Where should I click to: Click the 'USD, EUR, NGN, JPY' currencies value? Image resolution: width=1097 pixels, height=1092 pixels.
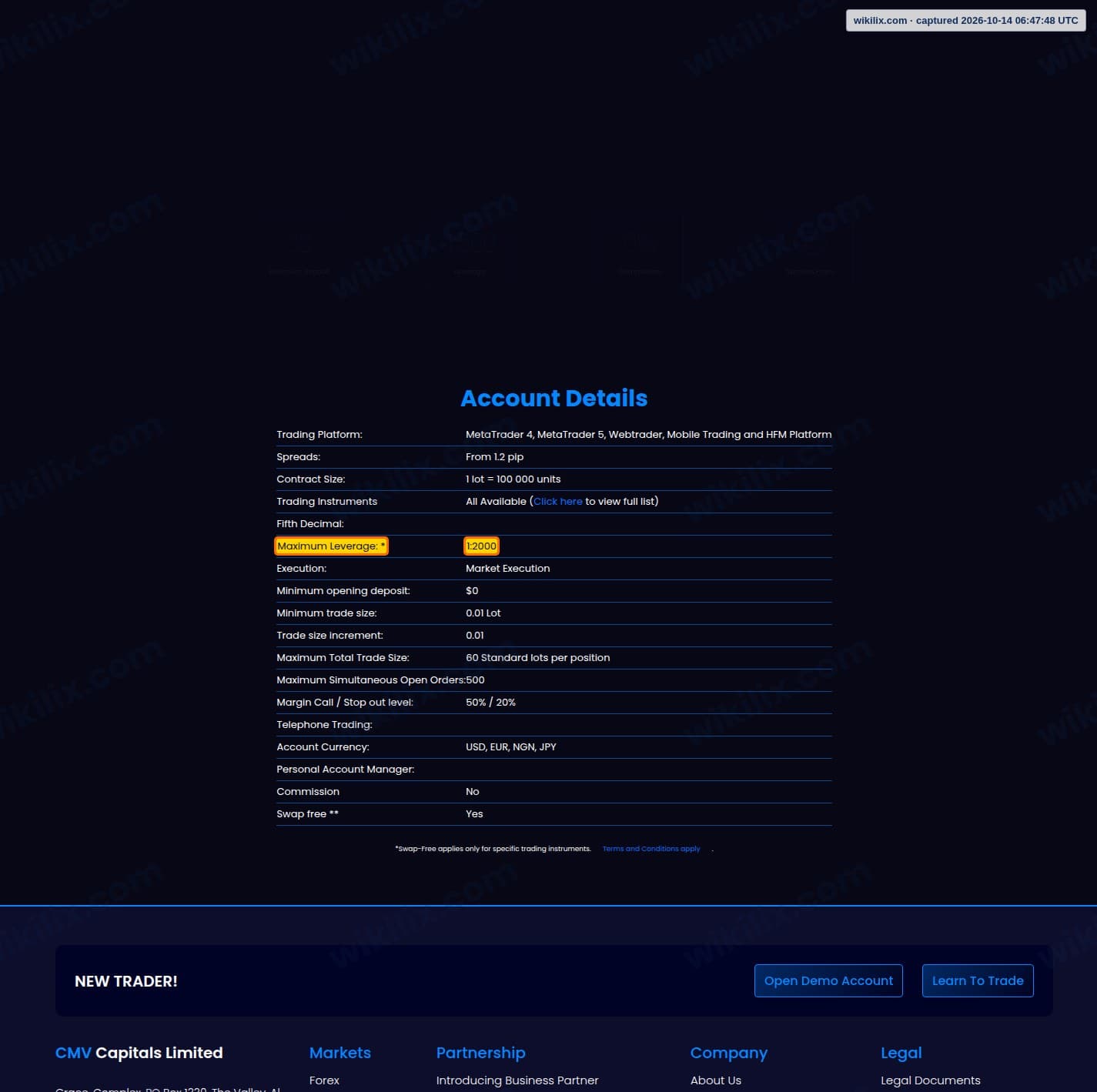(510, 746)
